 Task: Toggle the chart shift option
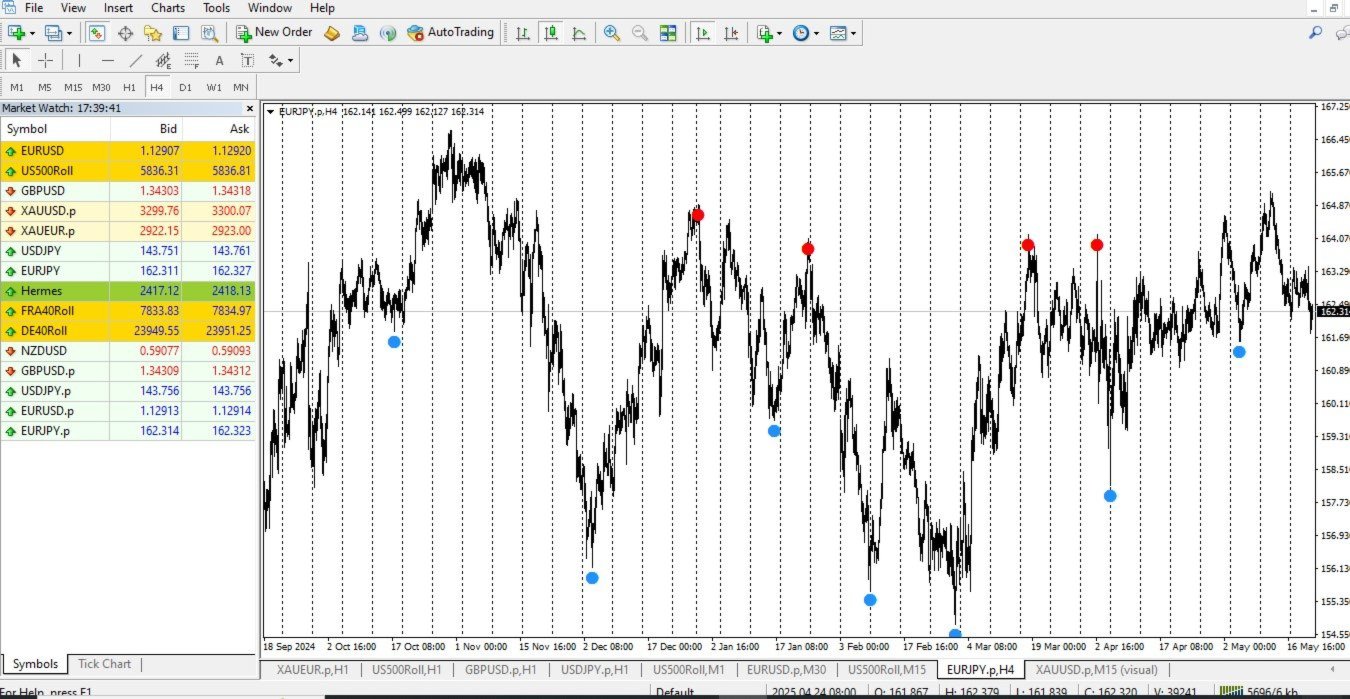732,33
